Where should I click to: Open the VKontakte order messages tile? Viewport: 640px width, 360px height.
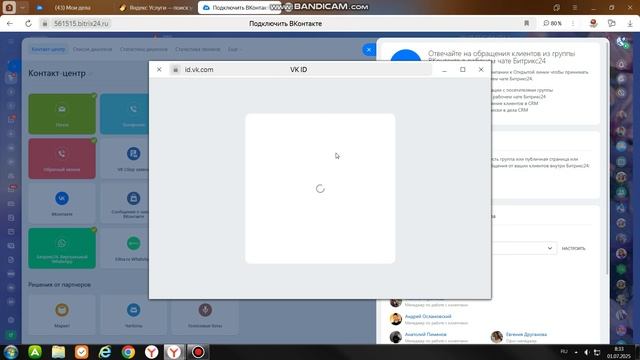coord(124,203)
